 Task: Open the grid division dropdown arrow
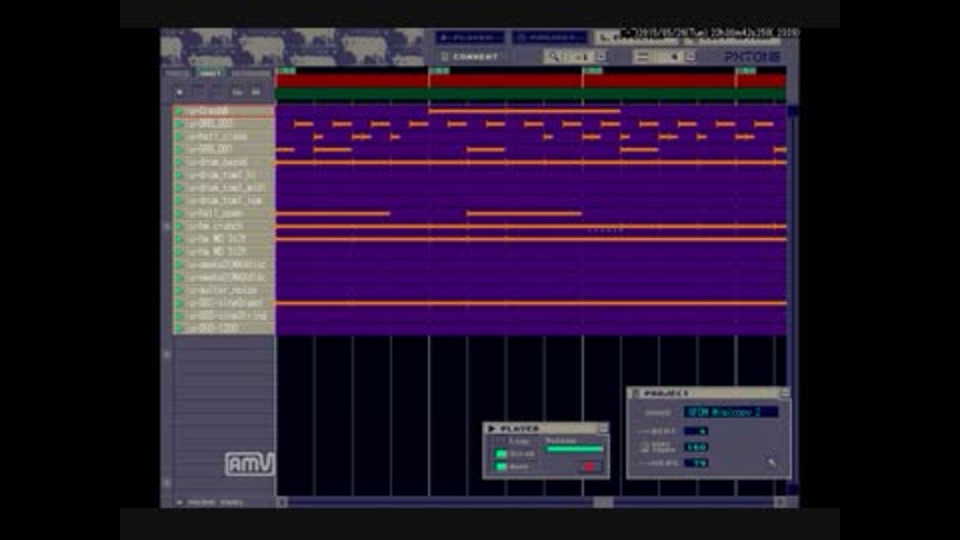(x=691, y=57)
